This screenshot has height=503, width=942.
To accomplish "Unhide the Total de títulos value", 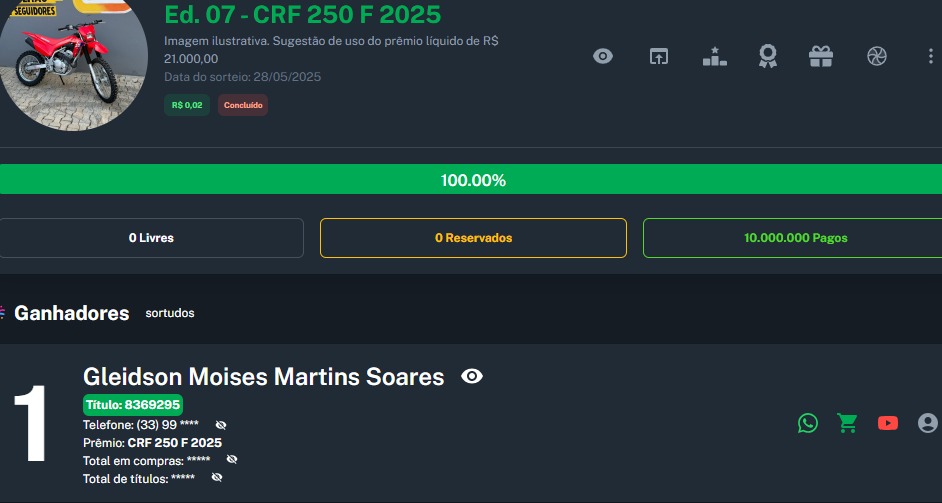I will click(217, 477).
